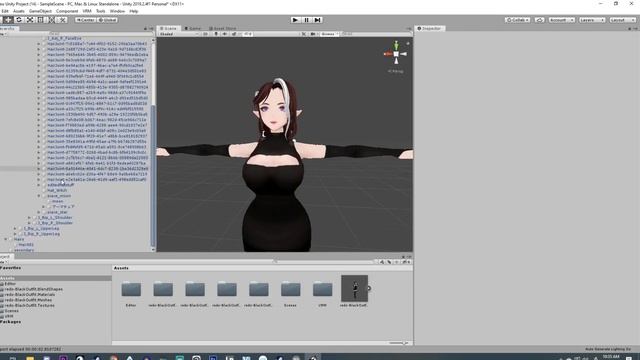
Task: Open the VRM folder thumbnail in Assets
Action: tap(322, 289)
